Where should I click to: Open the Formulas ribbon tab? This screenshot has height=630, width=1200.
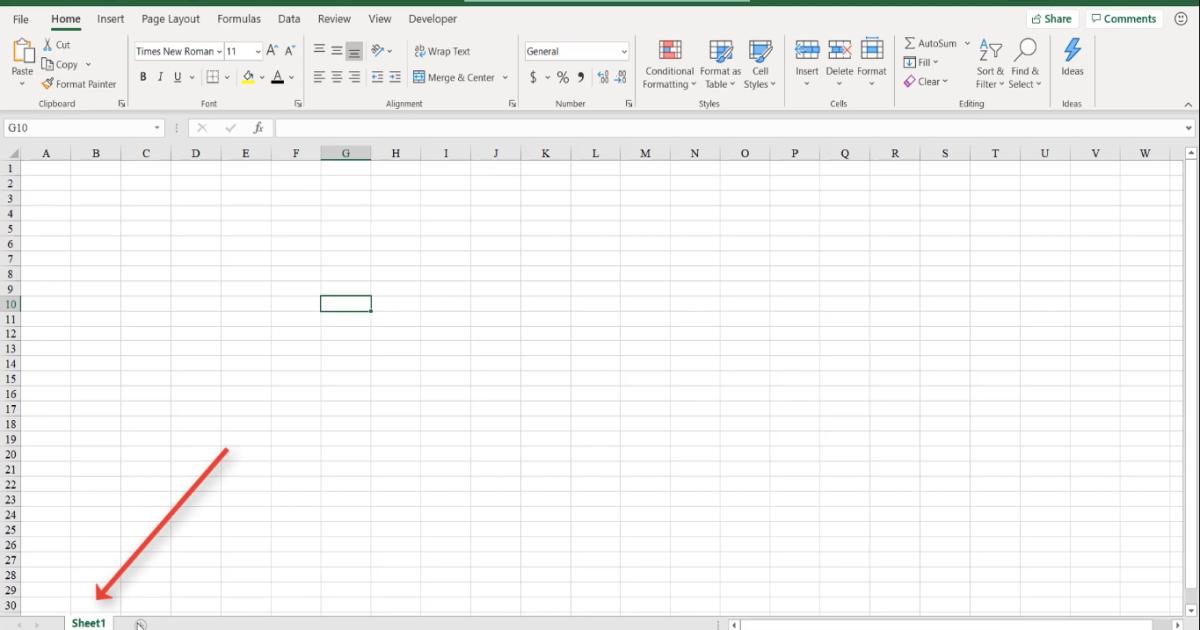[x=239, y=18]
